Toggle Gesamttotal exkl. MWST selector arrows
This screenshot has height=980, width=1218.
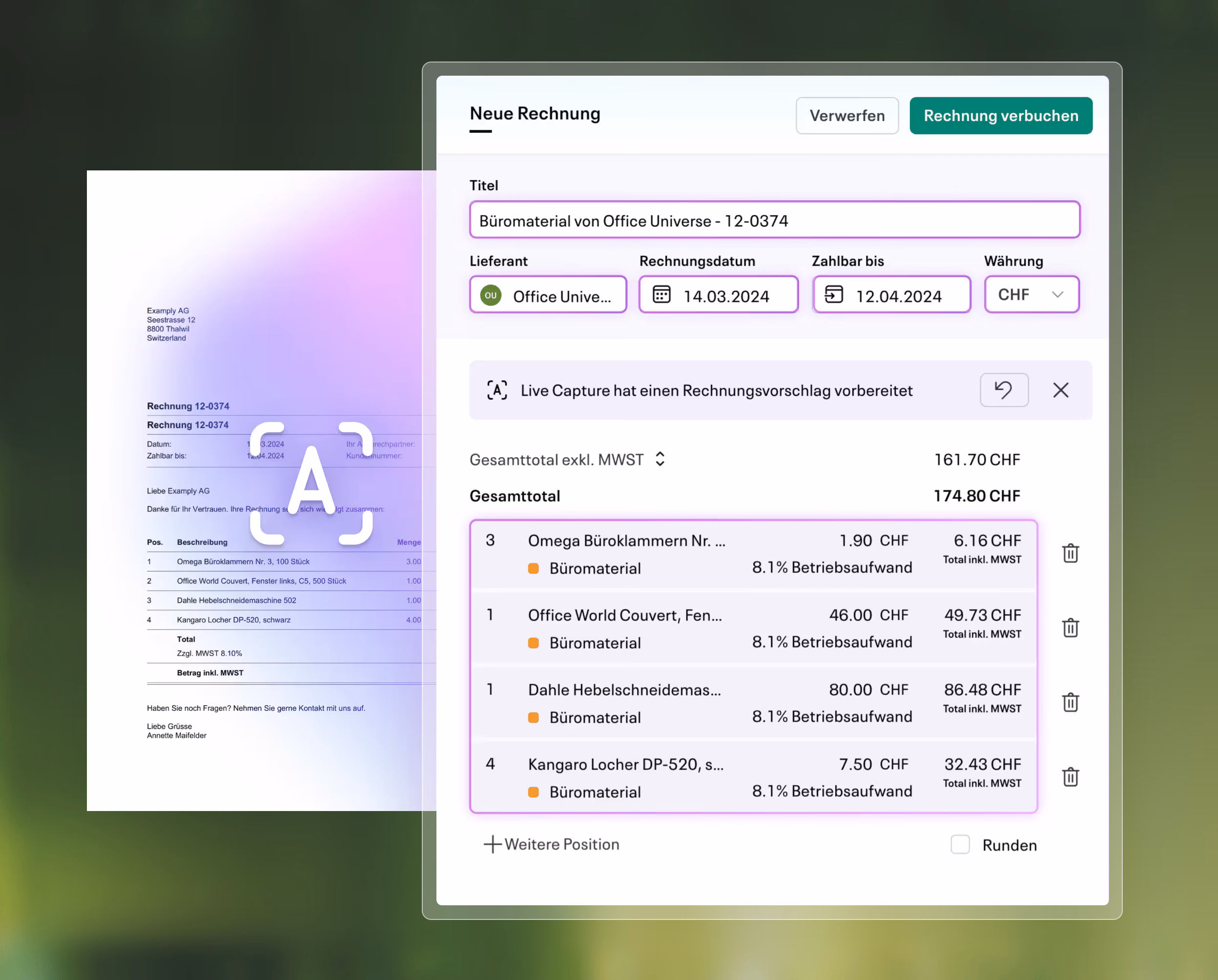point(660,459)
